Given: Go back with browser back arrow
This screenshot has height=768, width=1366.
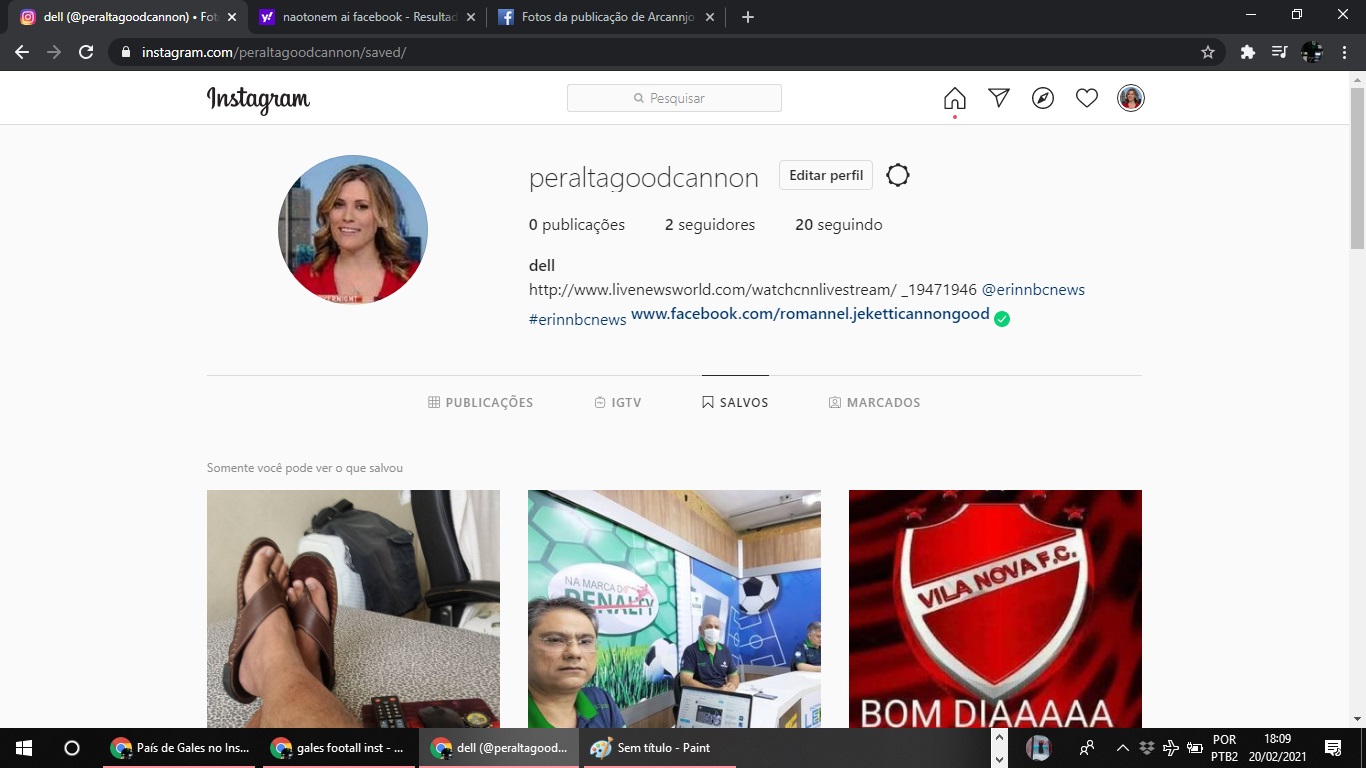Looking at the screenshot, I should [x=22, y=52].
